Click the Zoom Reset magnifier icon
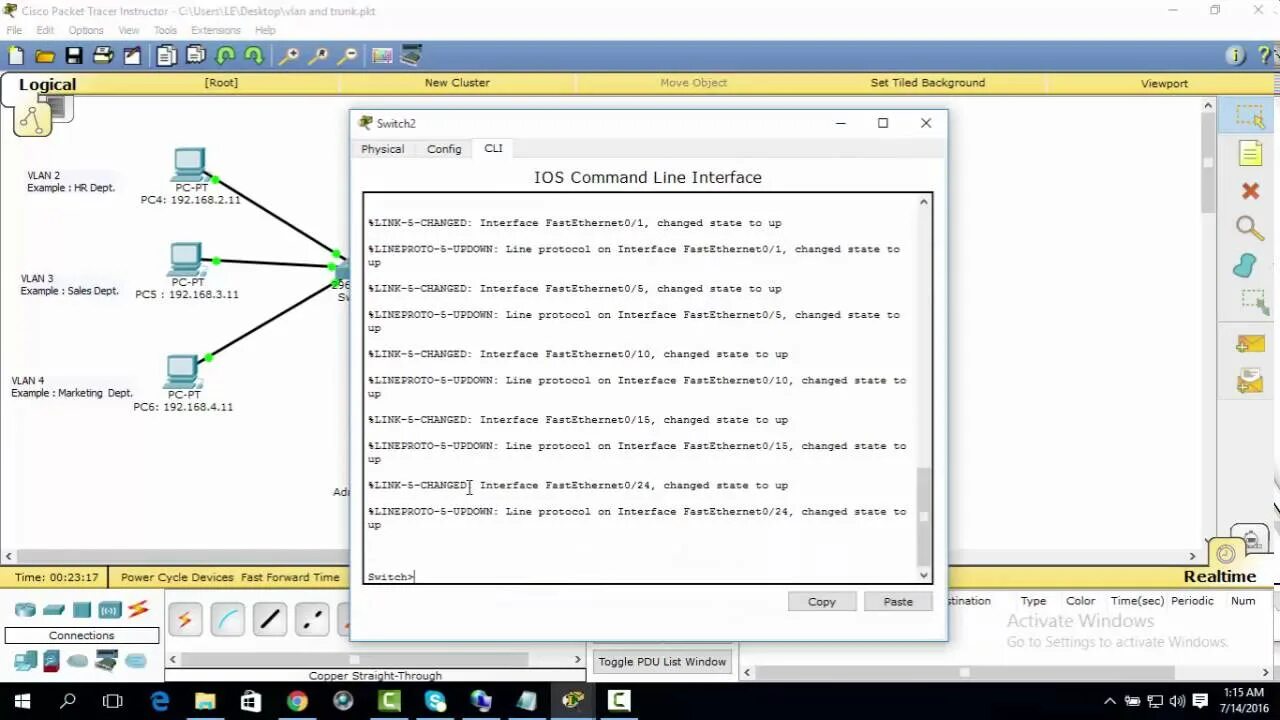The image size is (1280, 720). pyautogui.click(x=318, y=56)
